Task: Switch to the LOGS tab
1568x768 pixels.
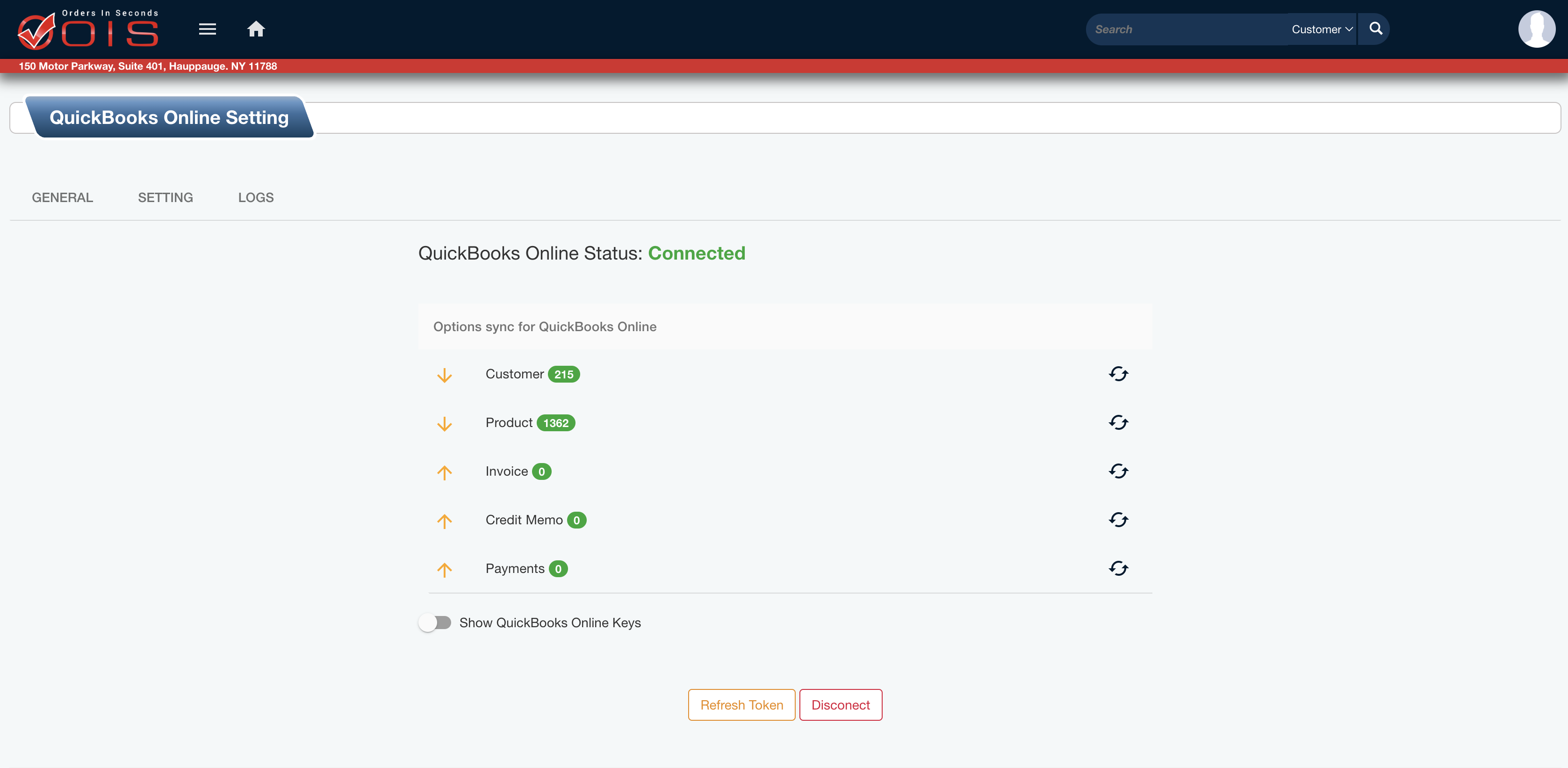Action: 256,197
